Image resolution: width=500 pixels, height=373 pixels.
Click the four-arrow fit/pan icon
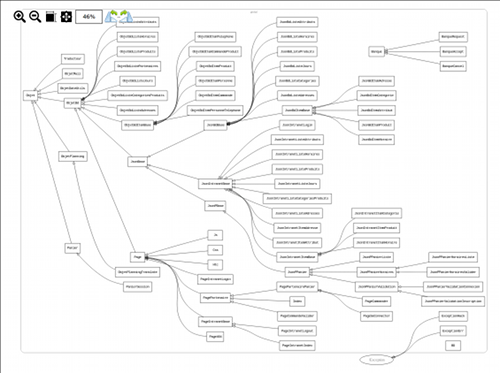tap(66, 17)
